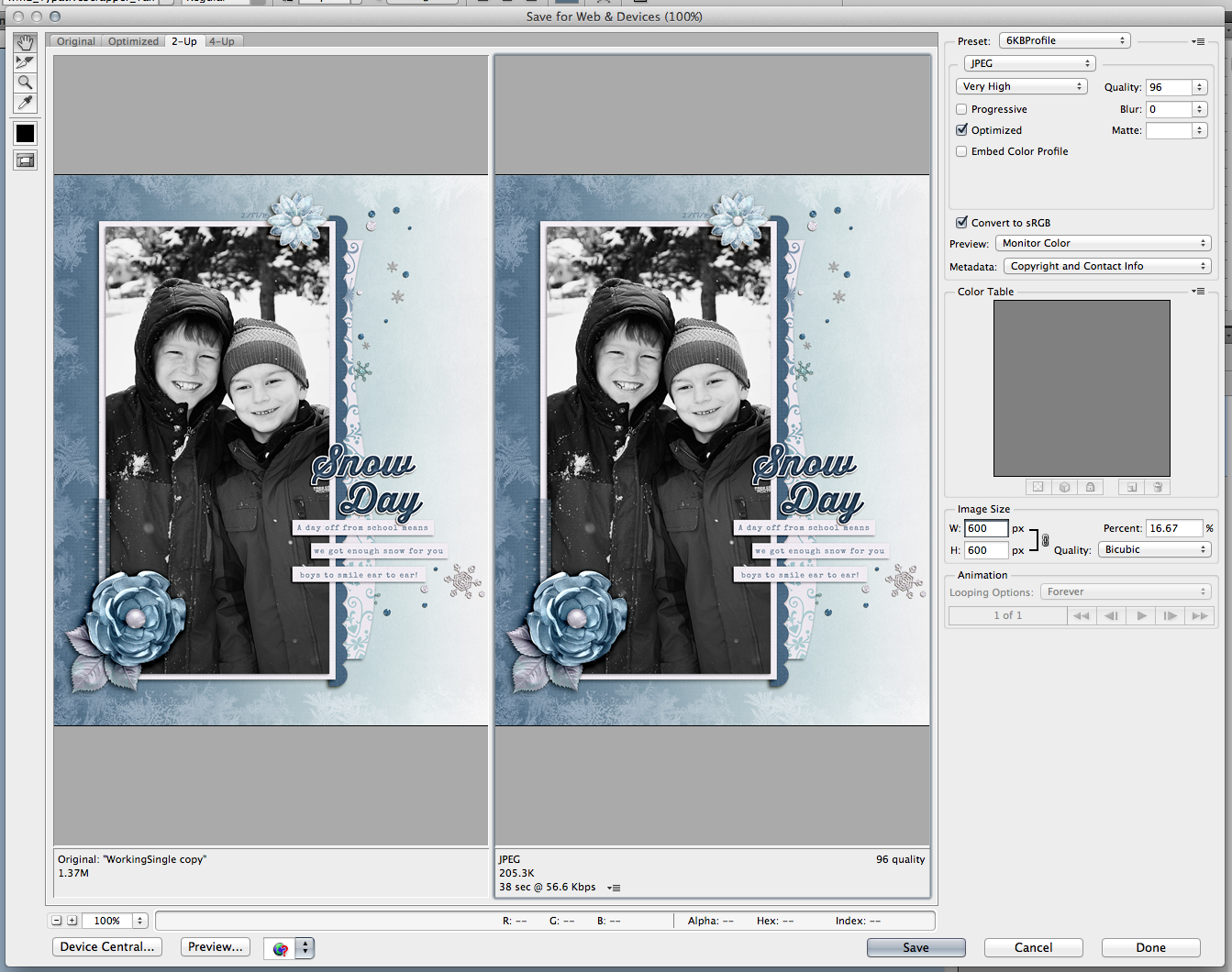Click the image width W field
The width and height of the screenshot is (1232, 972).
tap(986, 528)
